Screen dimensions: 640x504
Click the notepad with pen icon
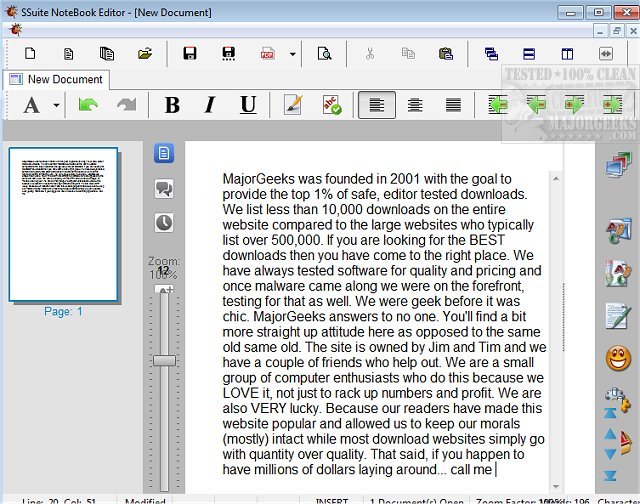(619, 316)
